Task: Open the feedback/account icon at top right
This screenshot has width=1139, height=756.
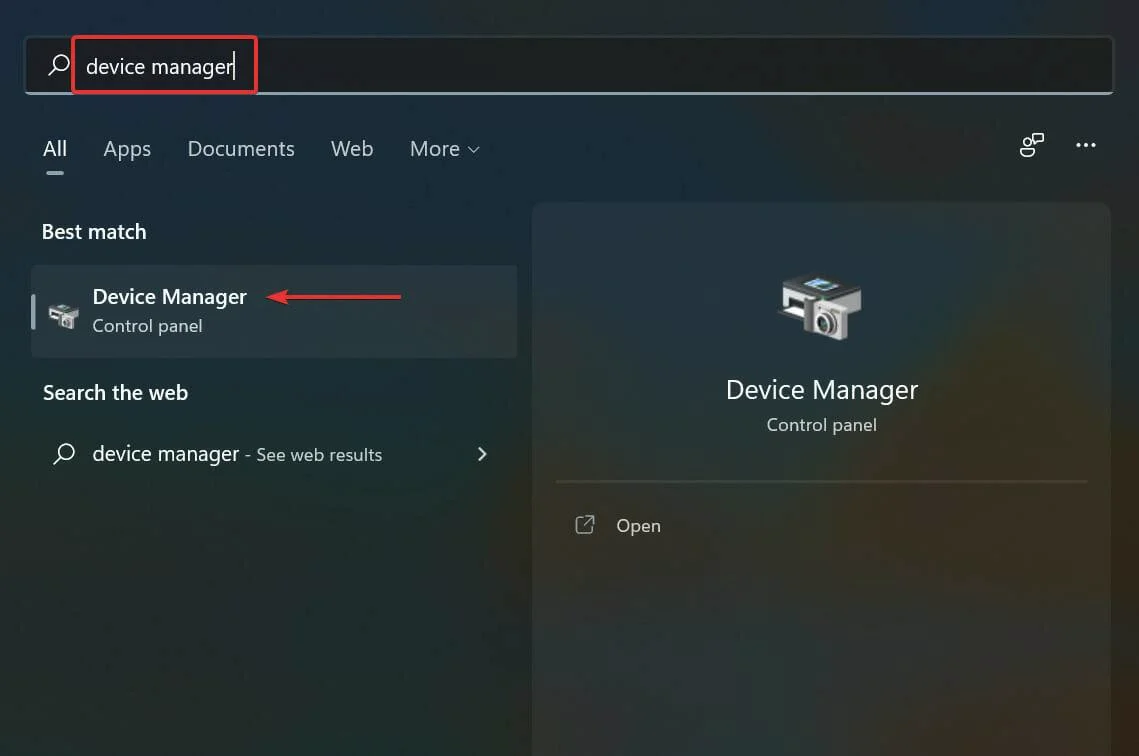Action: tap(1031, 145)
